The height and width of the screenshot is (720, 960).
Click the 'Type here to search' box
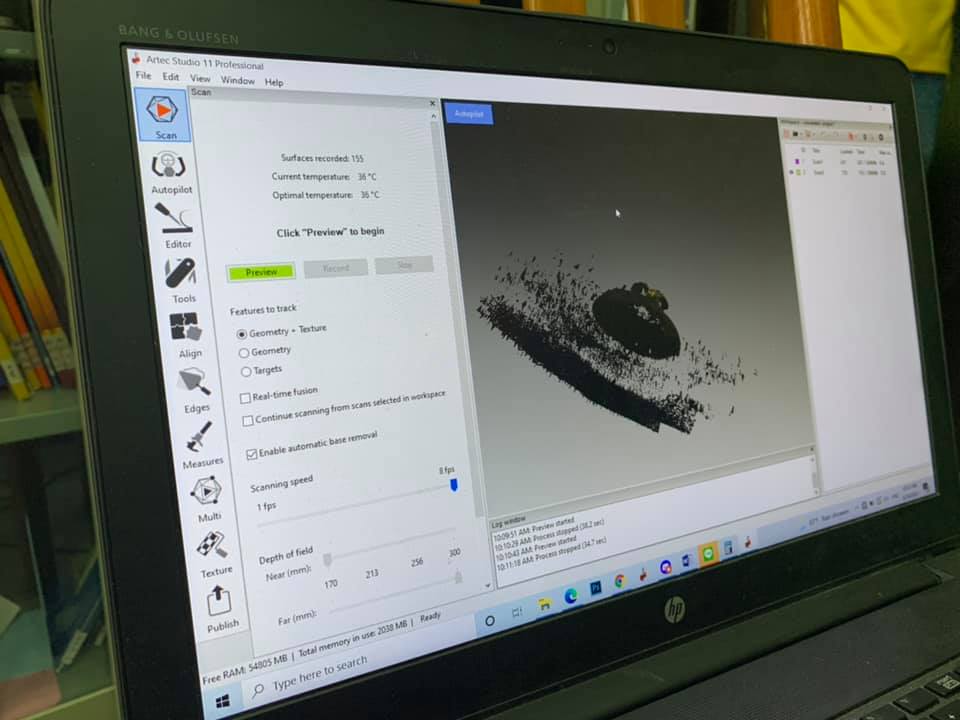320,671
